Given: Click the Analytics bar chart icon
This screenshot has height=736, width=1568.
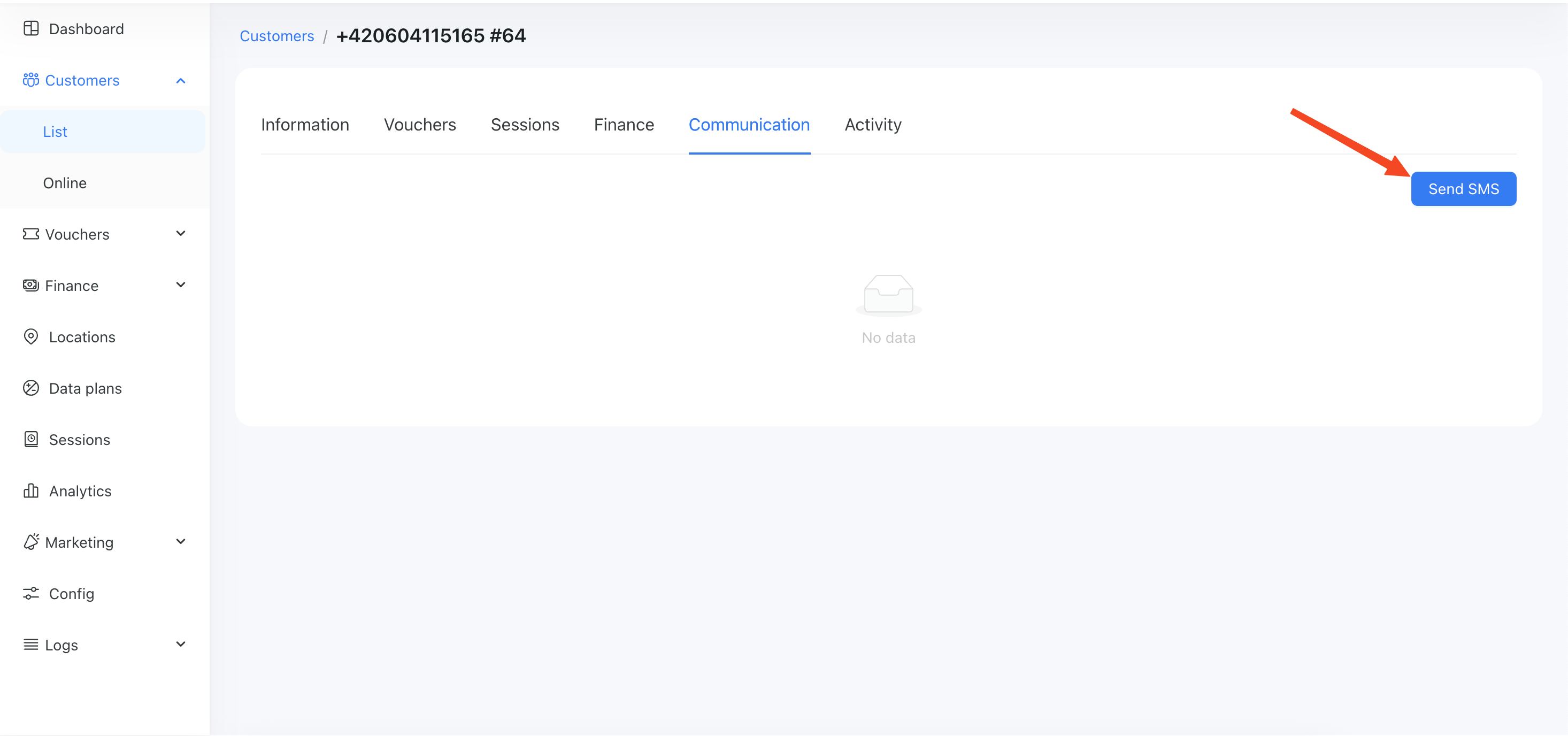Looking at the screenshot, I should 30,490.
